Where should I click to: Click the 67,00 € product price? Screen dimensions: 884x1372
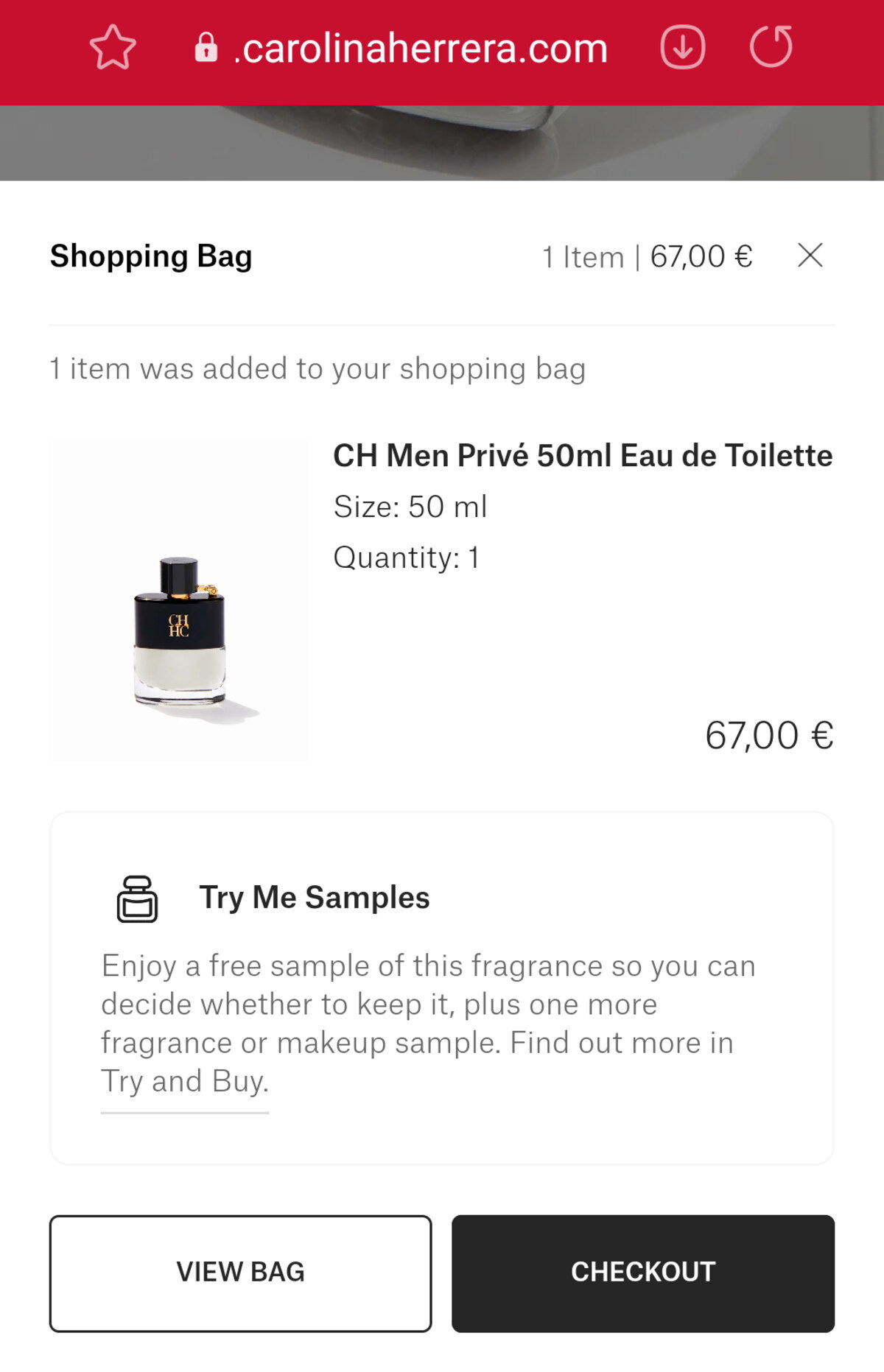click(x=768, y=735)
